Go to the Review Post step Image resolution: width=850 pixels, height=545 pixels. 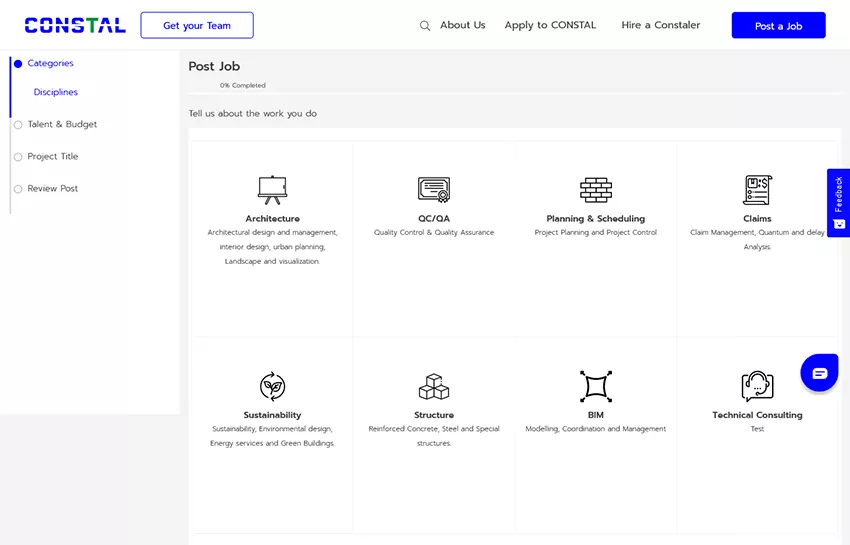coord(52,189)
